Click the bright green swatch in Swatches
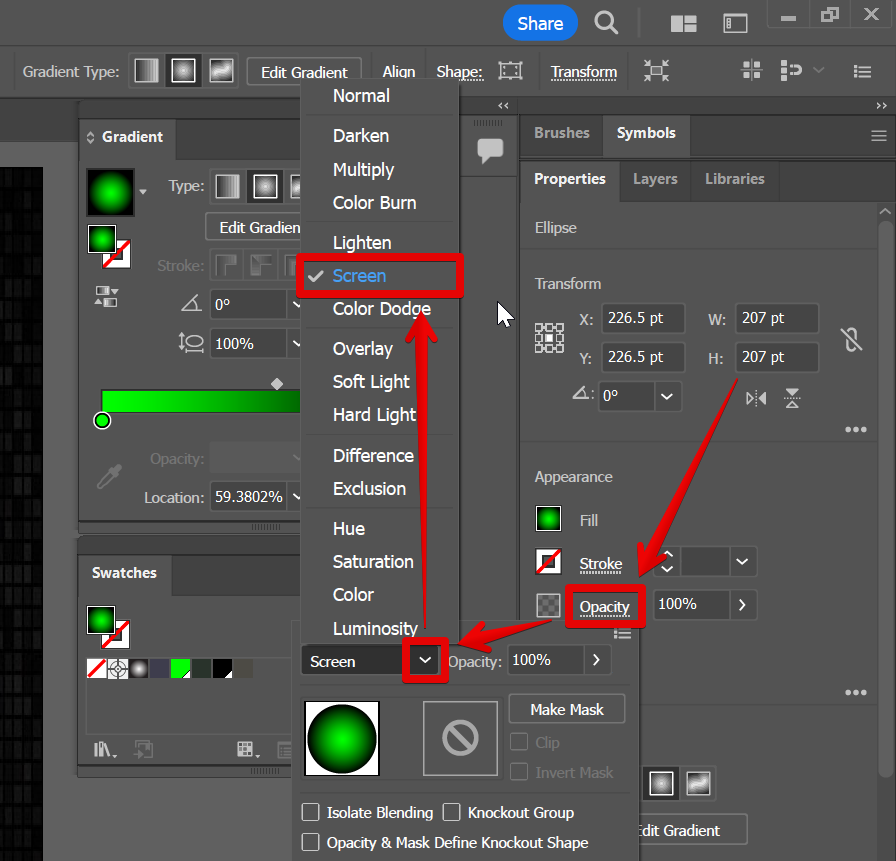The height and width of the screenshot is (861, 896). (x=181, y=668)
